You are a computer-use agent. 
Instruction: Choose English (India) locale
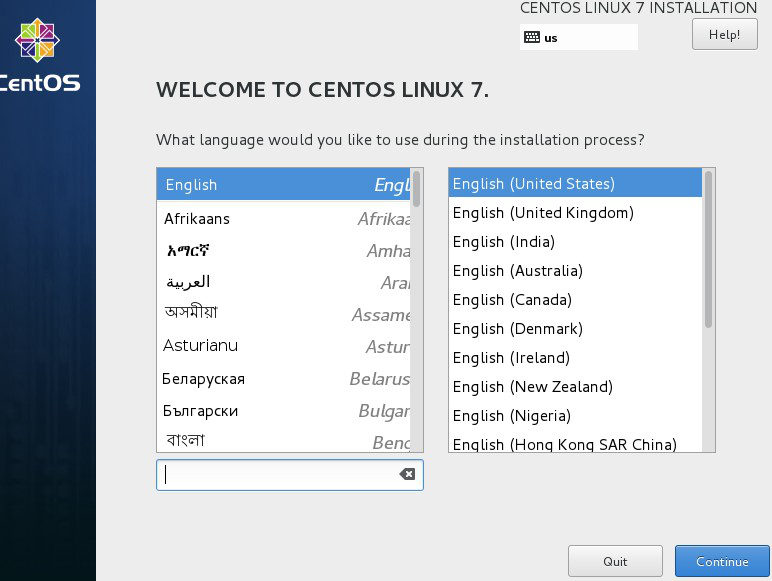[503, 242]
